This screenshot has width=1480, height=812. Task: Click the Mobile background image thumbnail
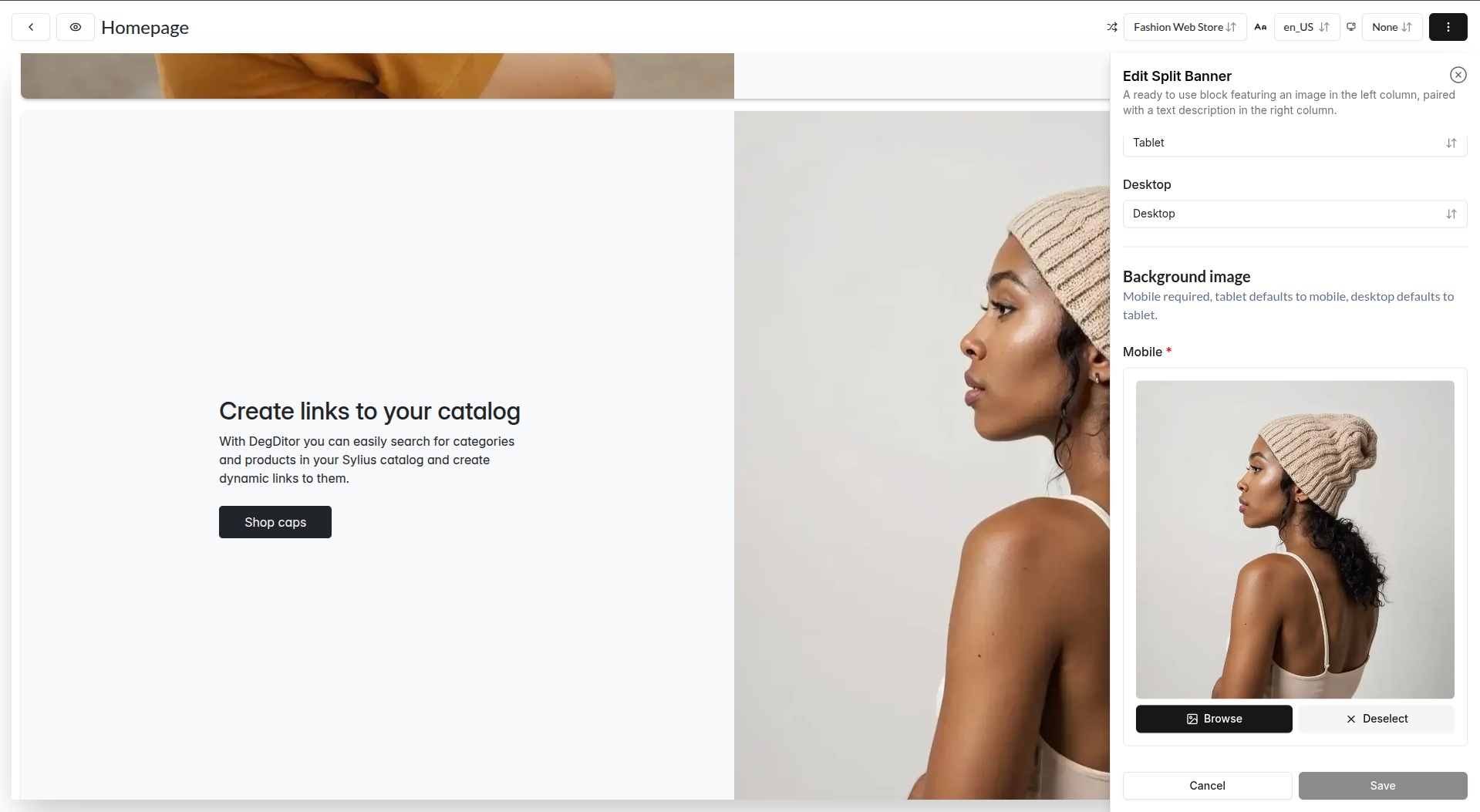[x=1295, y=540]
